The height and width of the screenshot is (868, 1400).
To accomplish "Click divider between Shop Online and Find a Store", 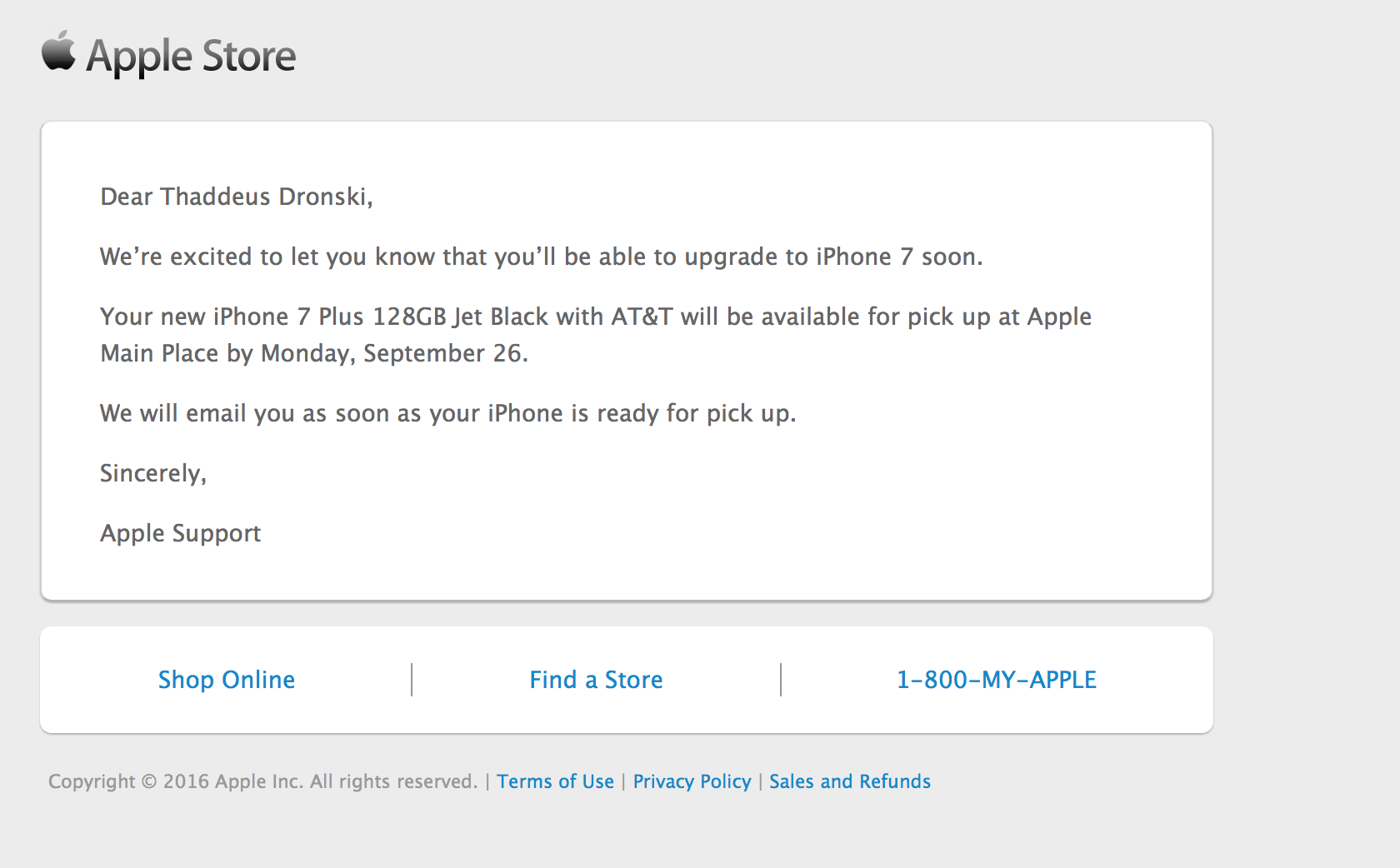I will point(412,680).
